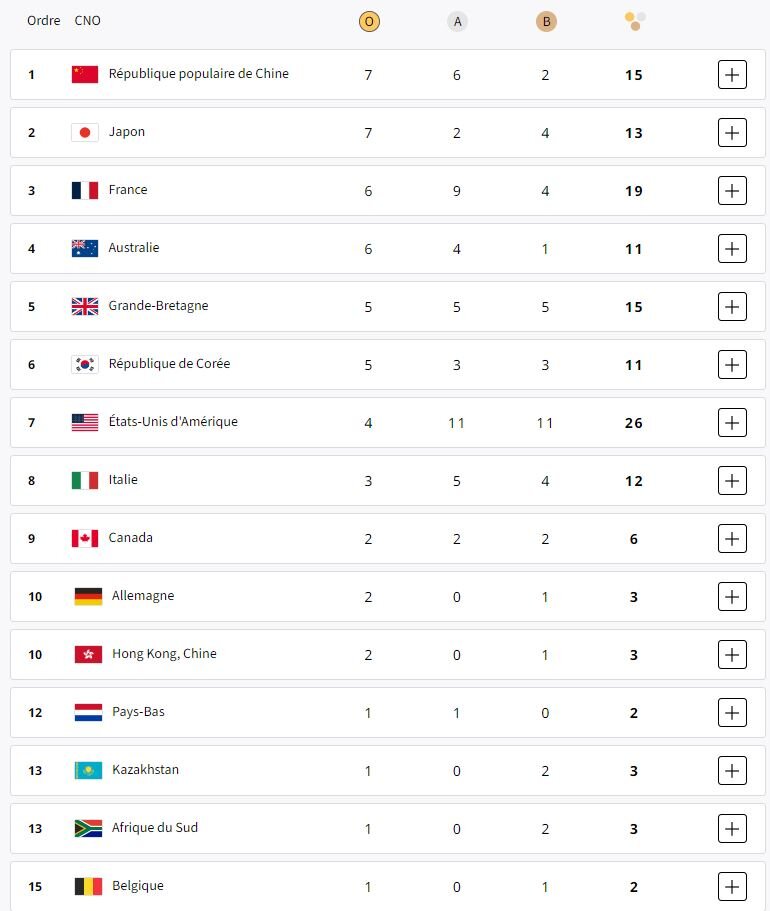Image resolution: width=770 pixels, height=911 pixels.
Task: Click the total medals header icon
Action: click(x=634, y=20)
